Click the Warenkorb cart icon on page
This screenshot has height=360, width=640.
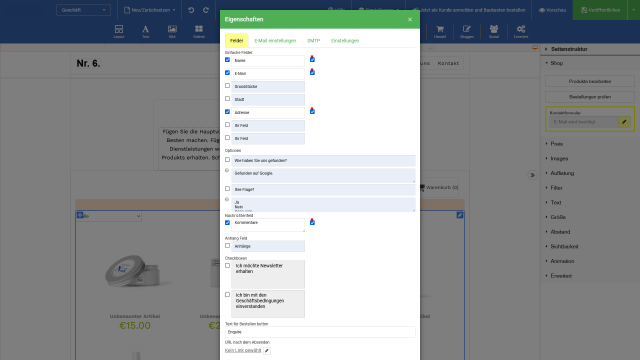[422, 187]
